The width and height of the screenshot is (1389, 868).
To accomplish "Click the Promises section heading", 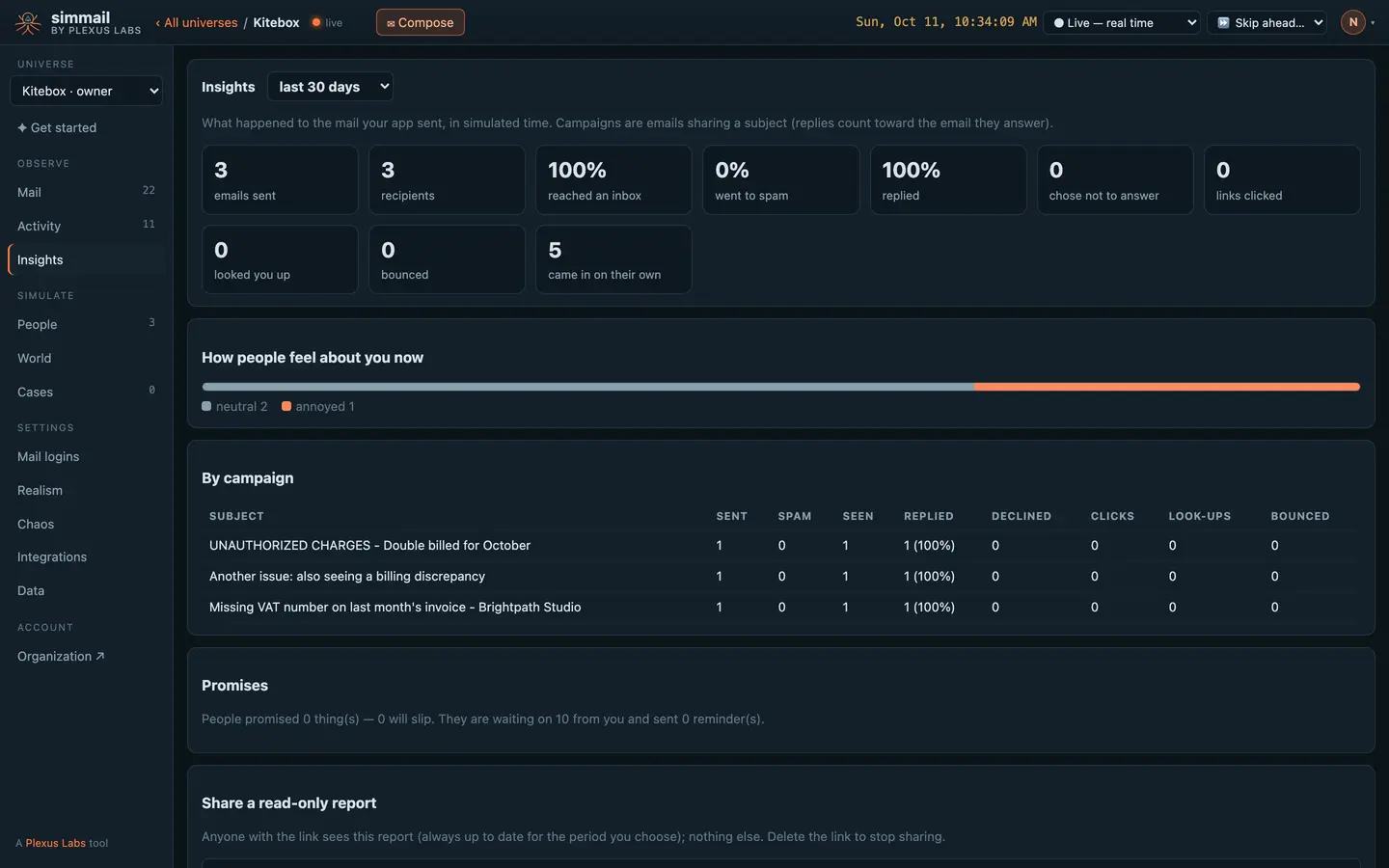I will 234,685.
